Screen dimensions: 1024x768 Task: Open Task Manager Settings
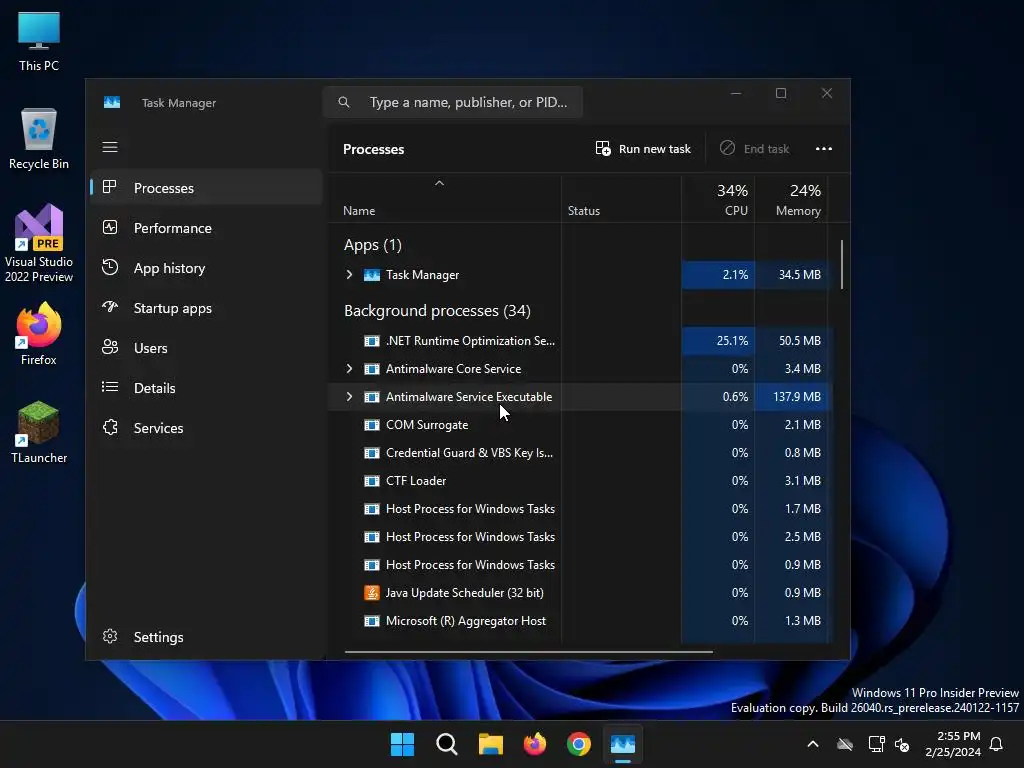point(206,637)
